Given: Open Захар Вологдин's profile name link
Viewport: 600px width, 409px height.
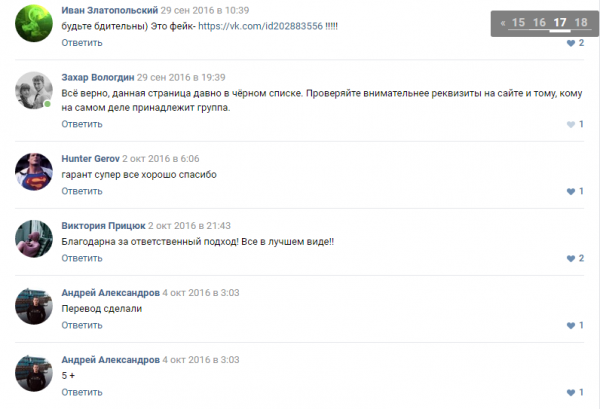Looking at the screenshot, I should pos(98,77).
